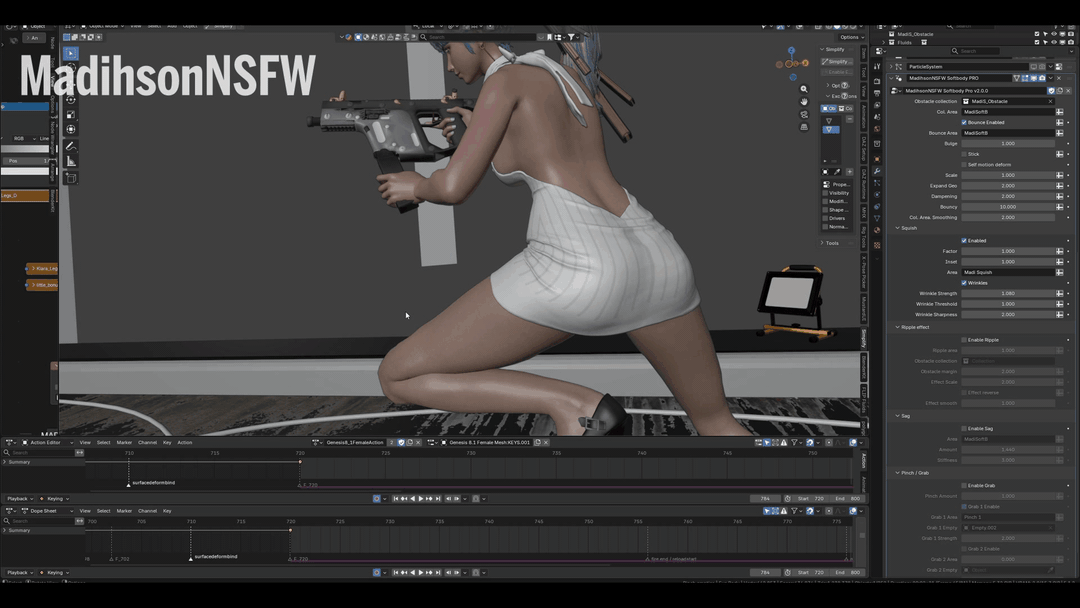Toggle edit mode display on Softbody PRO modifier
Screen dimensions: 1080x608
[1025, 78]
